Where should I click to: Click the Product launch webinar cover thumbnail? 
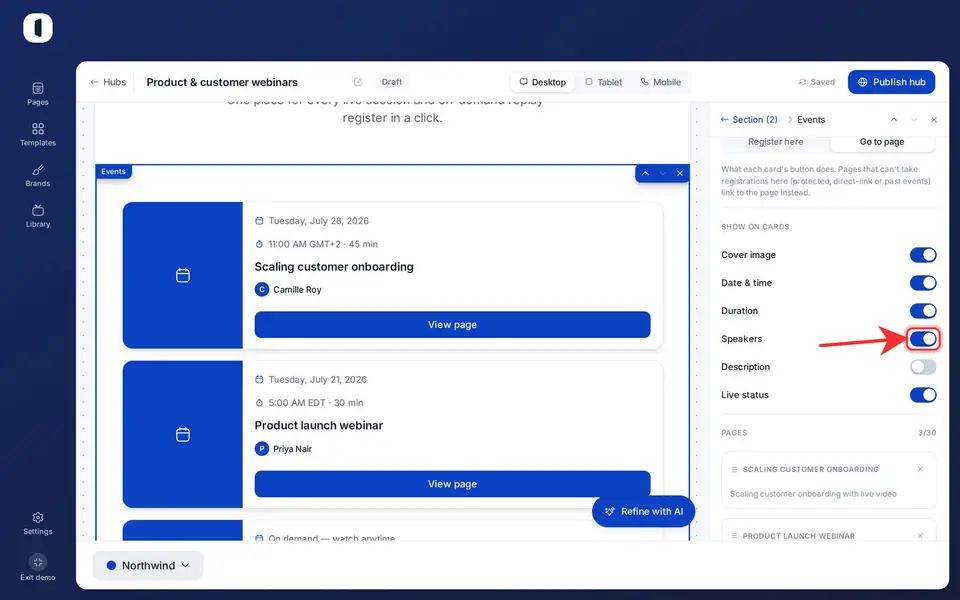pos(182,434)
